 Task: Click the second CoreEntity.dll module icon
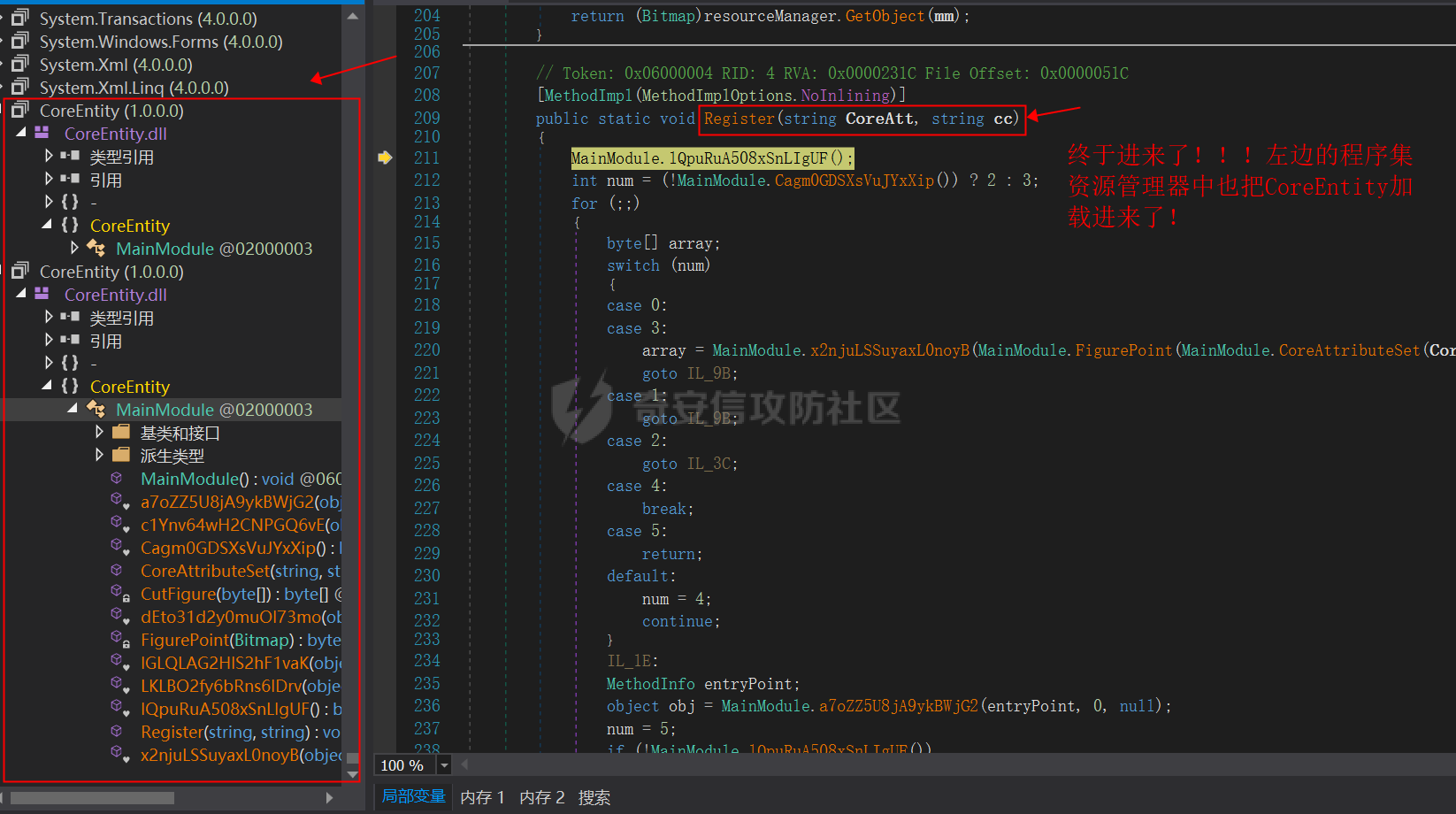tap(42, 294)
